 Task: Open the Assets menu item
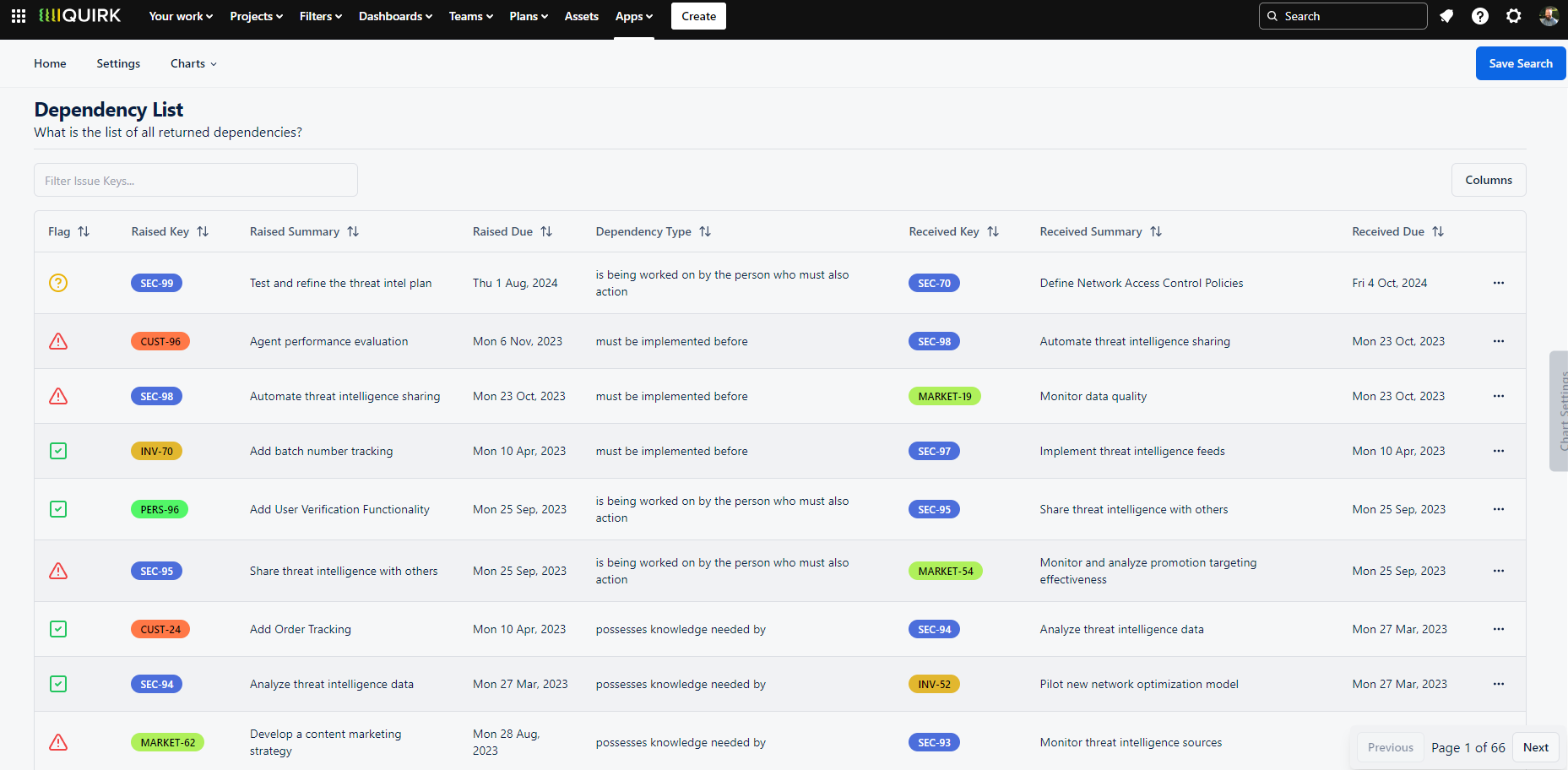(x=582, y=16)
